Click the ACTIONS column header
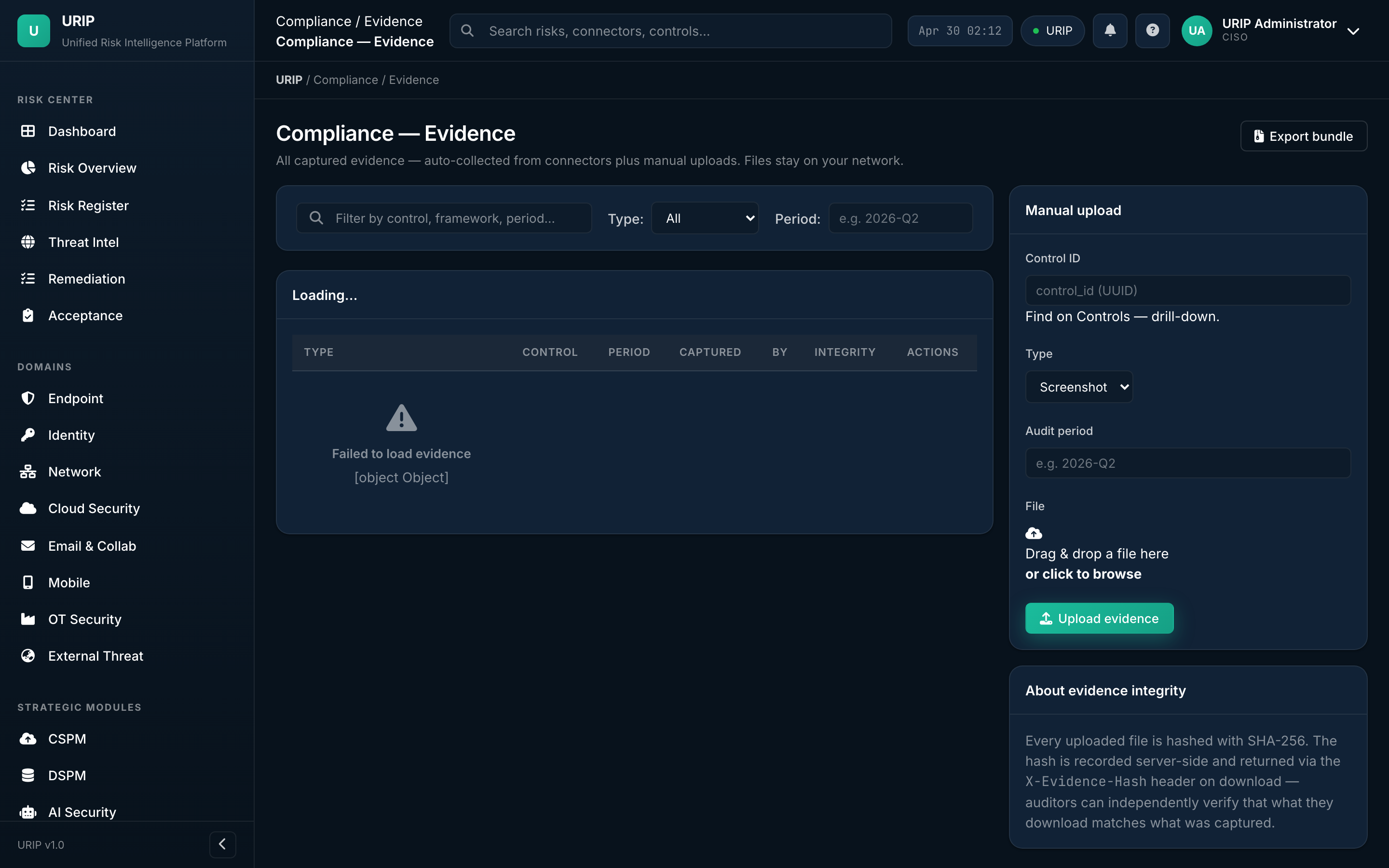This screenshot has height=868, width=1389. pos(933,352)
